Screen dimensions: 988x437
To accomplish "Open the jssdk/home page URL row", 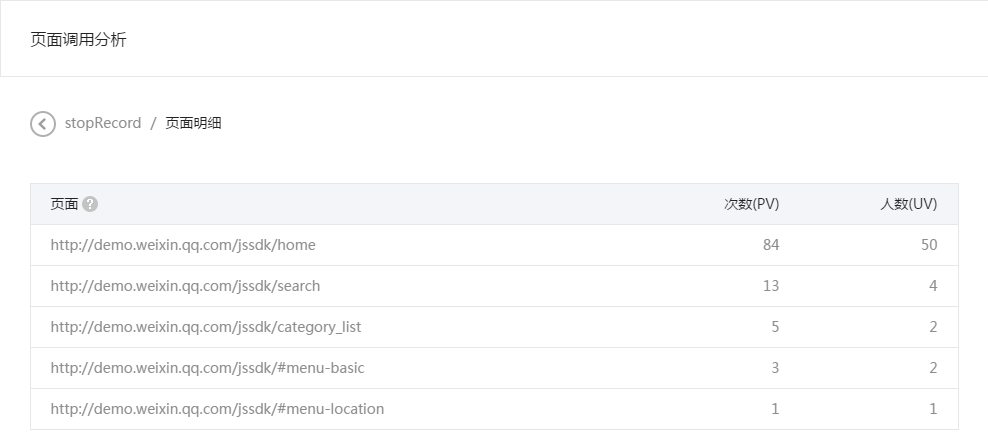I will (494, 245).
